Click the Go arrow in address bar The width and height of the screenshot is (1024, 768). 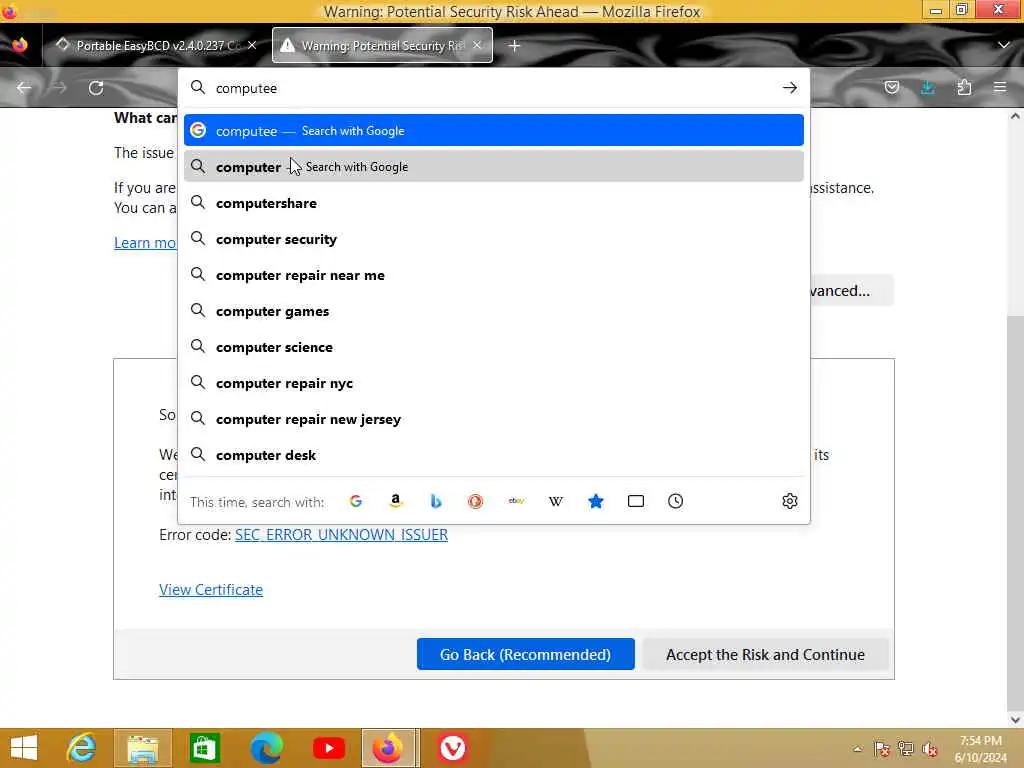(790, 88)
